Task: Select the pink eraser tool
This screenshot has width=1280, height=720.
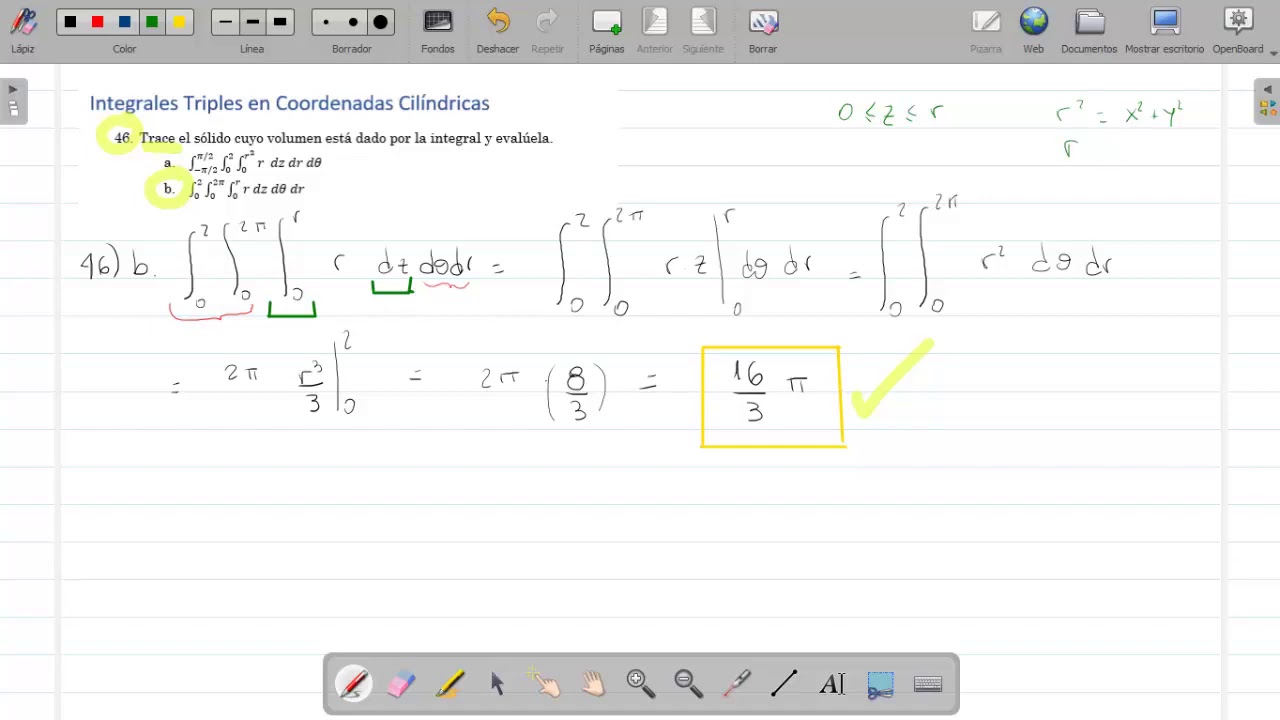Action: [x=401, y=684]
